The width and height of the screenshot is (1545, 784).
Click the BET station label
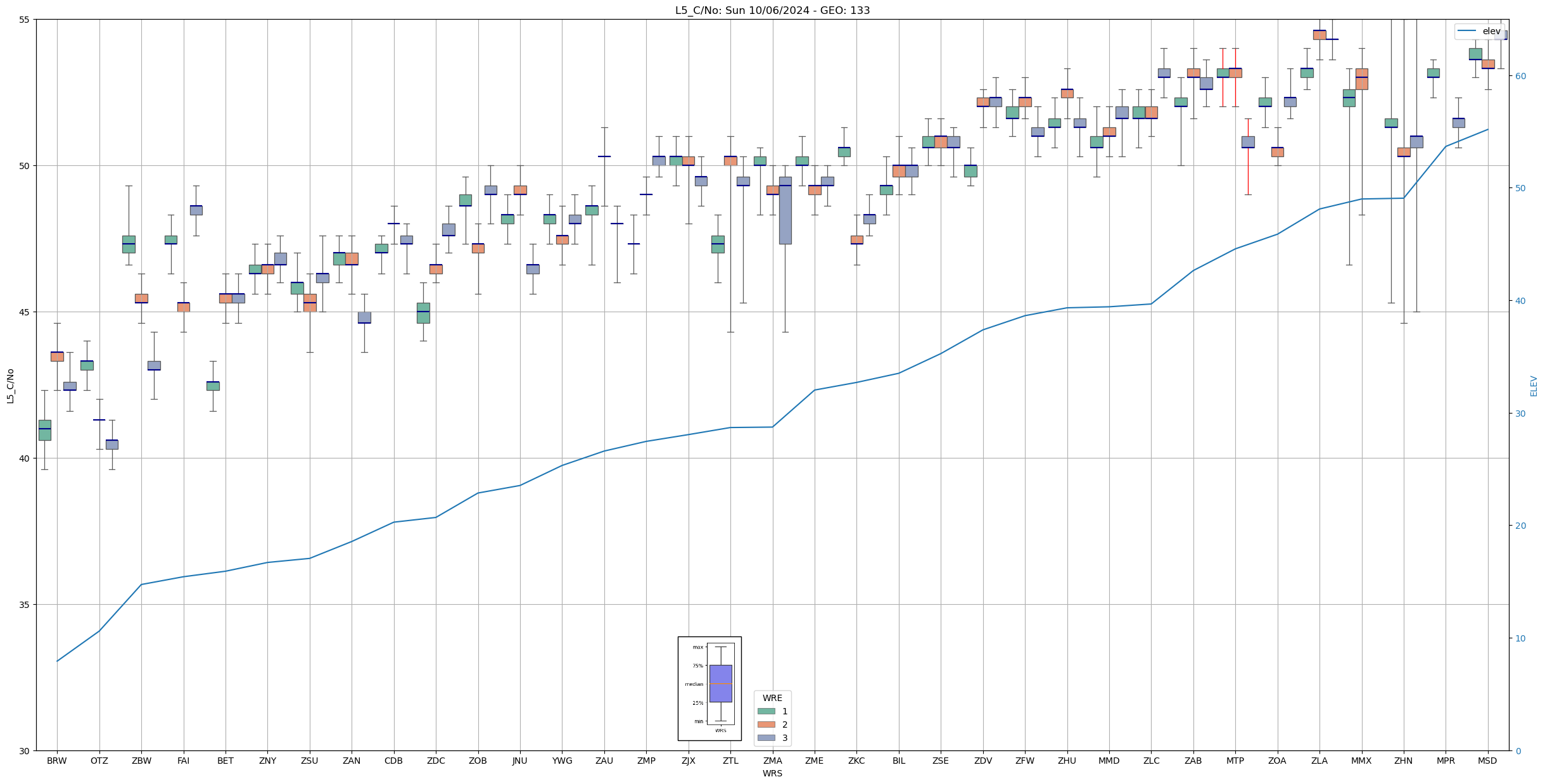tap(226, 761)
